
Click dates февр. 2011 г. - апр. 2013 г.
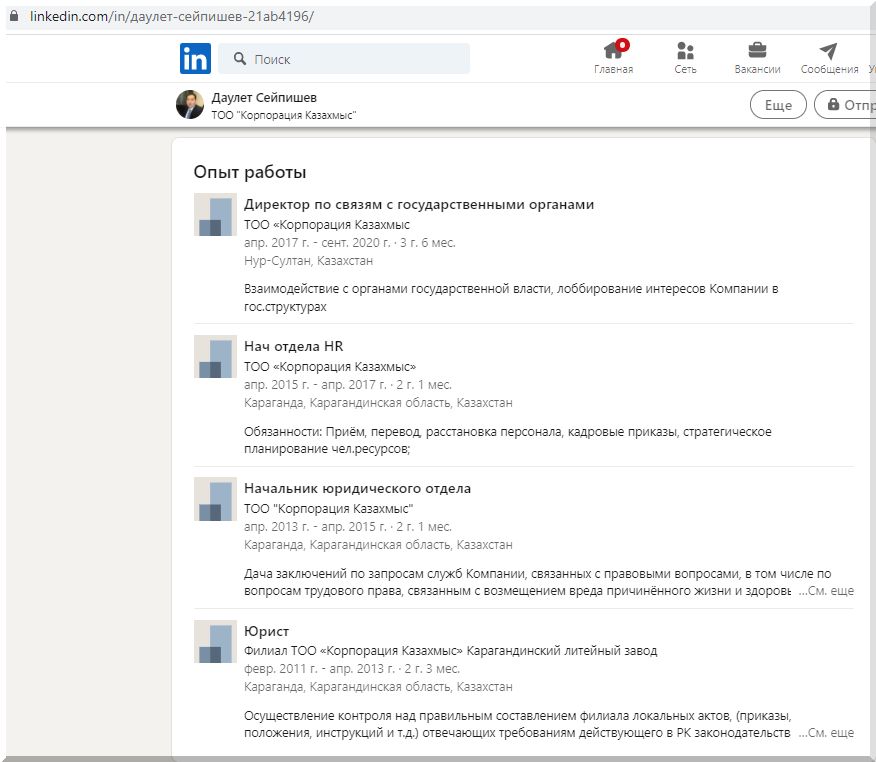(319, 669)
